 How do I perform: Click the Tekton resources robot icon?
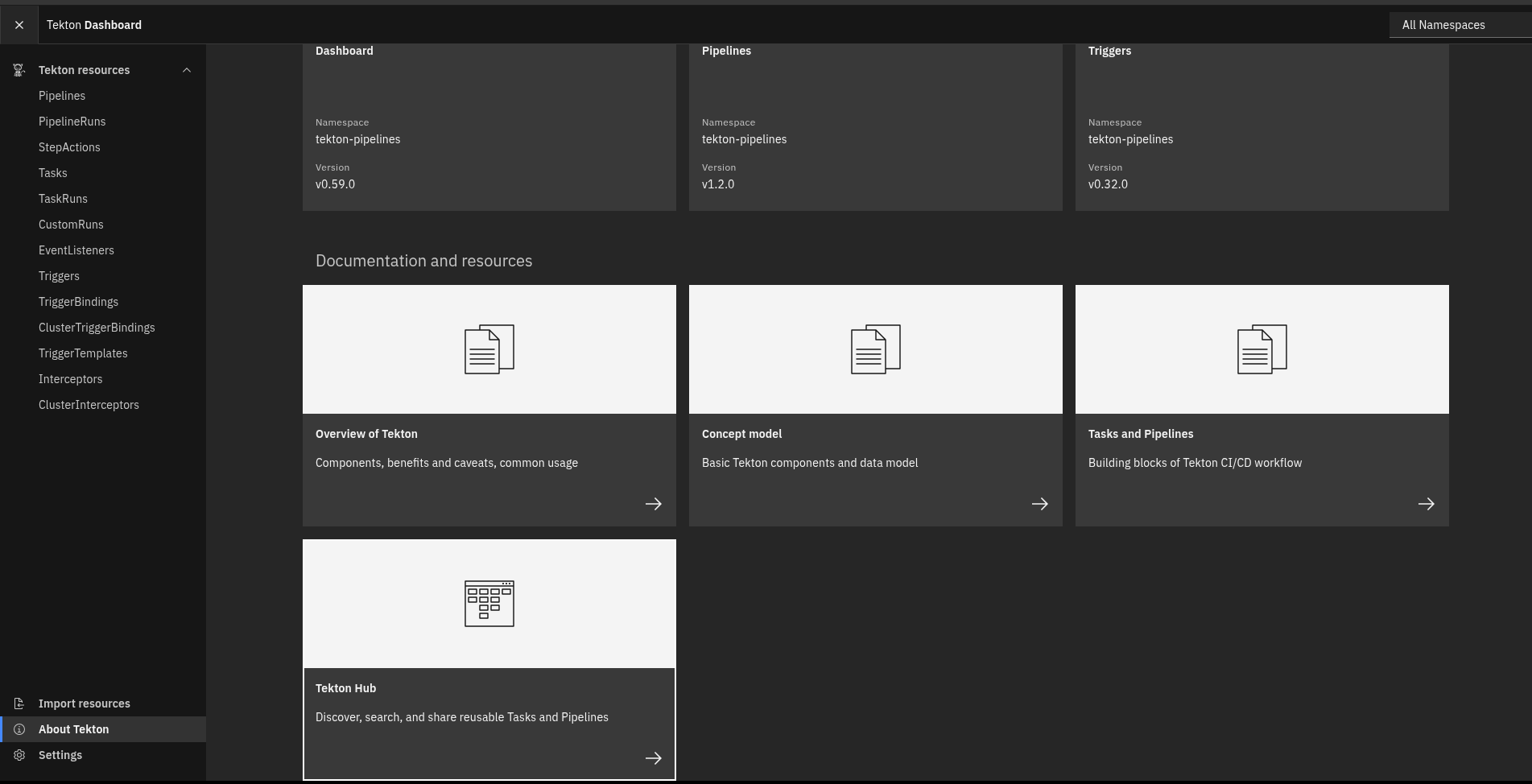point(19,70)
